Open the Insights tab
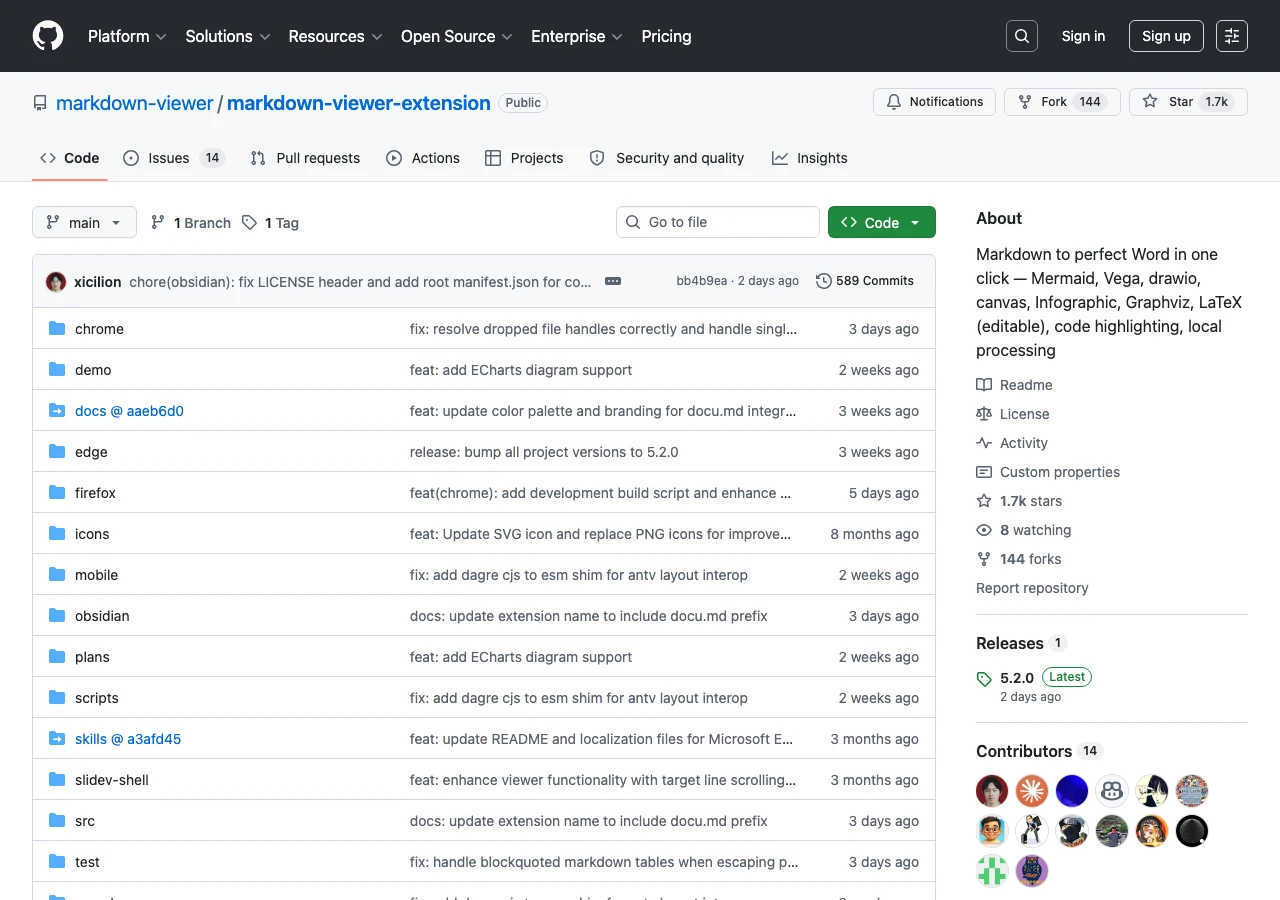This screenshot has height=900, width=1280. pos(810,158)
